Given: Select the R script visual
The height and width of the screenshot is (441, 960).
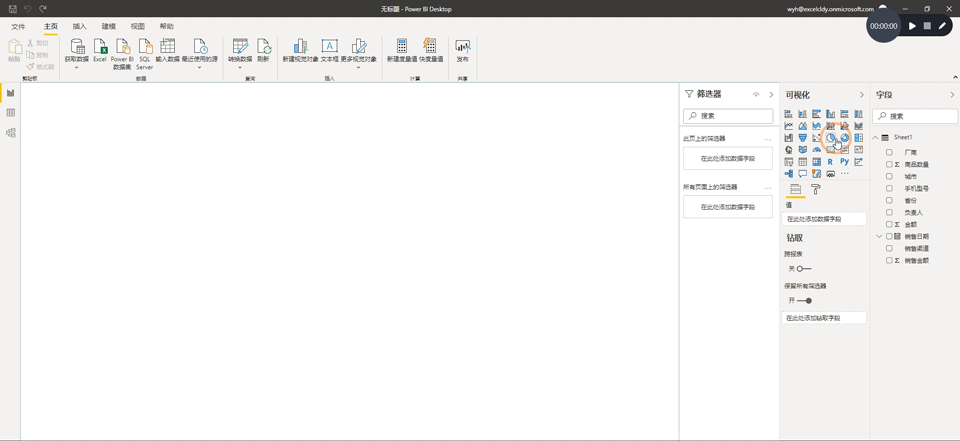Looking at the screenshot, I should [x=830, y=162].
